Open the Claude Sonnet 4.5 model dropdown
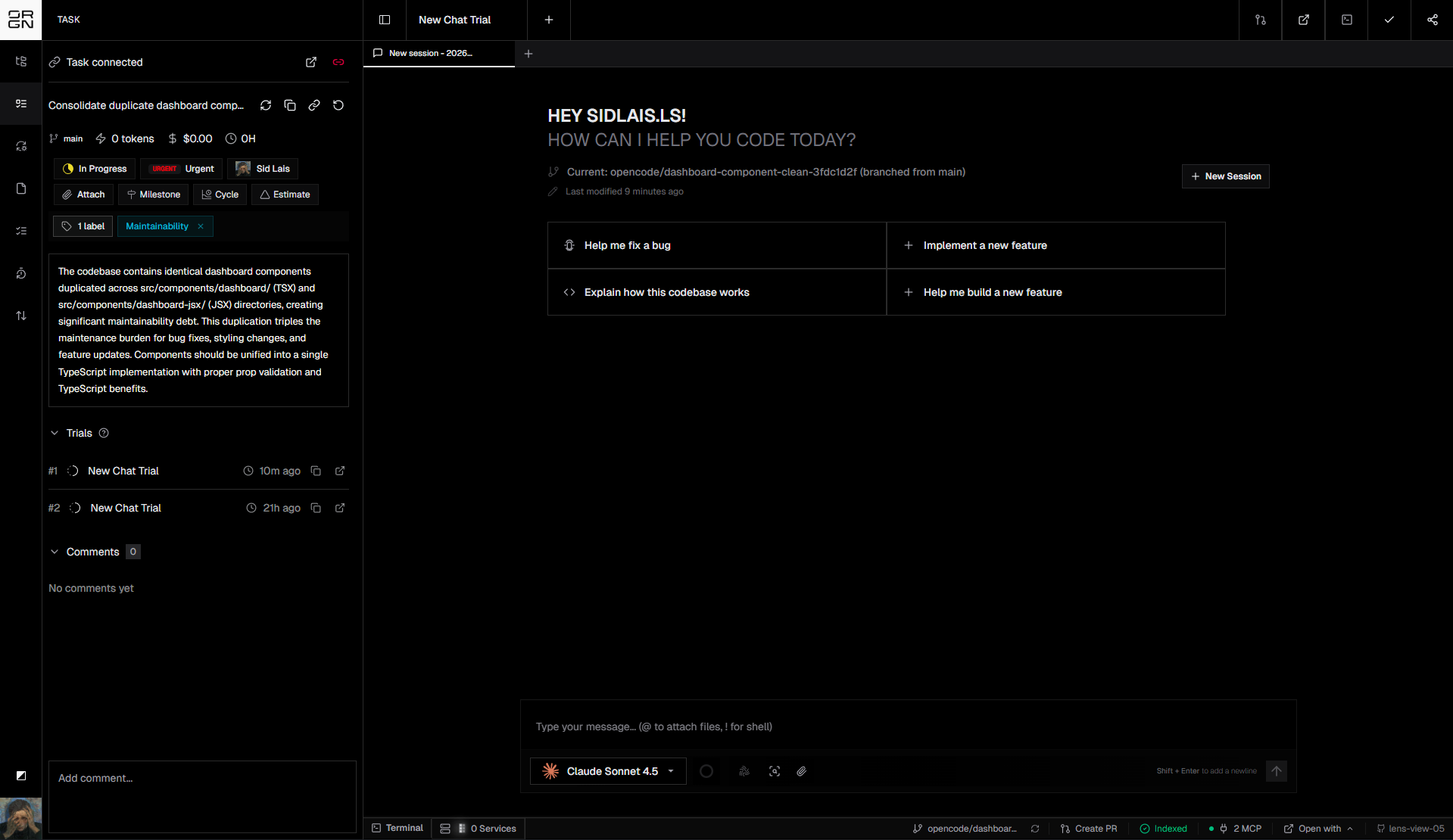The height and width of the screenshot is (840, 1453). [x=608, y=771]
